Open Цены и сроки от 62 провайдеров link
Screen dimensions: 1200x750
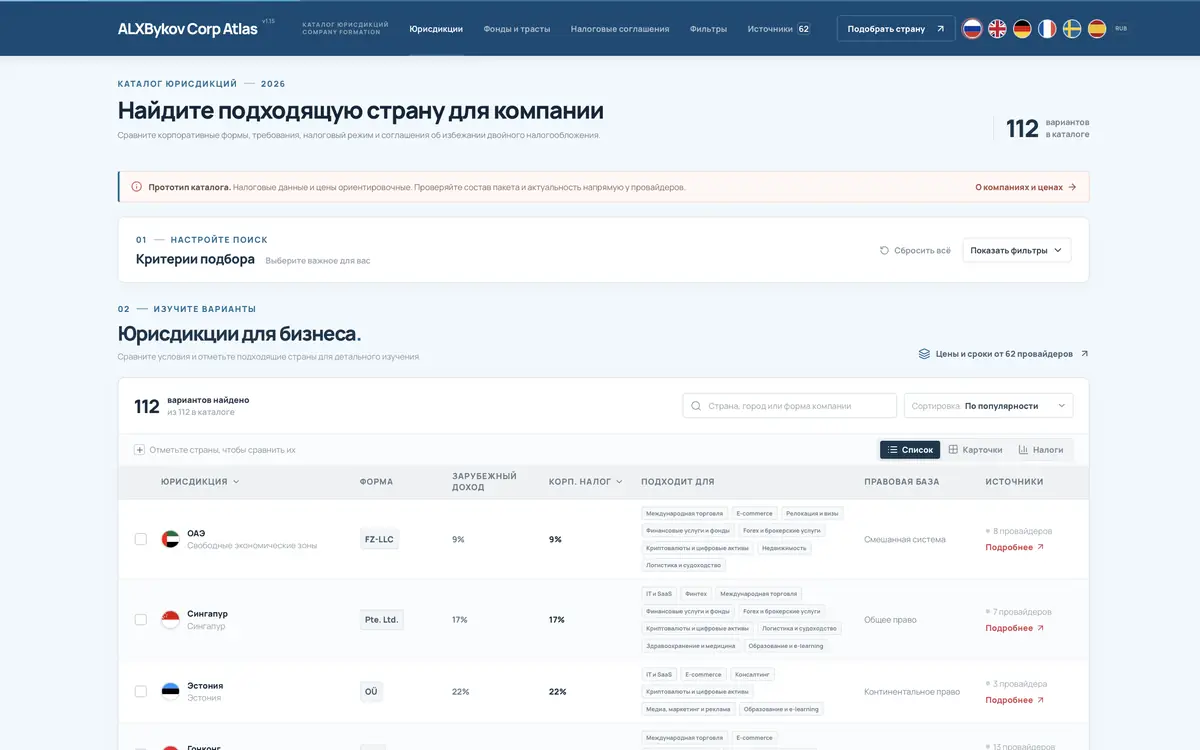[x=1004, y=354]
